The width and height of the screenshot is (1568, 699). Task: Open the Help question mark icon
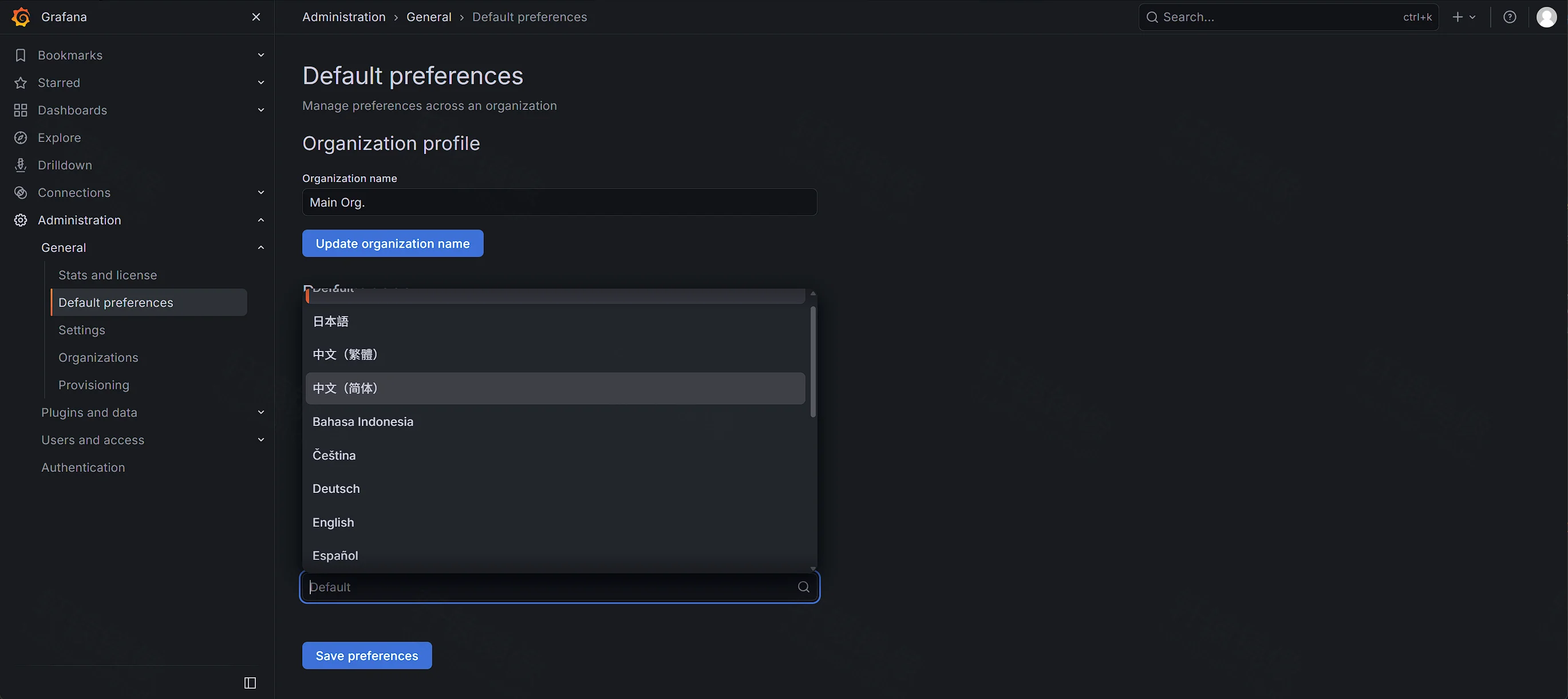pyautogui.click(x=1510, y=17)
